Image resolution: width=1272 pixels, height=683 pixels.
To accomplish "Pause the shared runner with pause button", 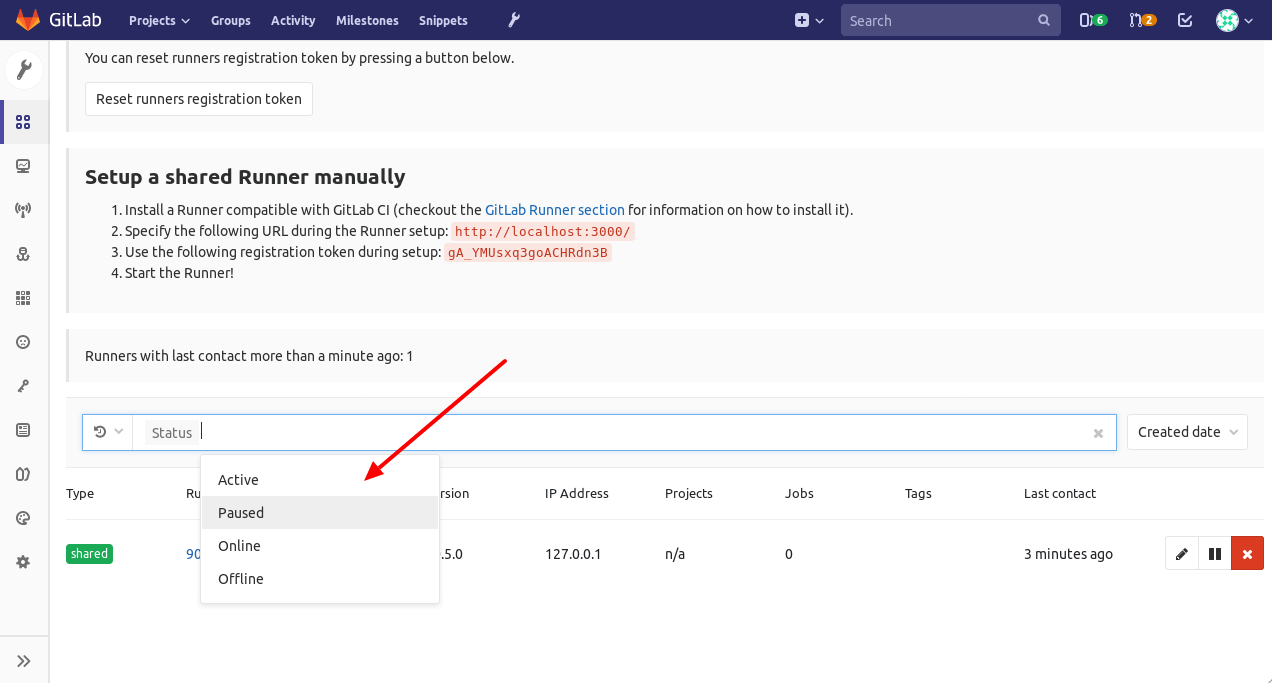I will pyautogui.click(x=1214, y=553).
